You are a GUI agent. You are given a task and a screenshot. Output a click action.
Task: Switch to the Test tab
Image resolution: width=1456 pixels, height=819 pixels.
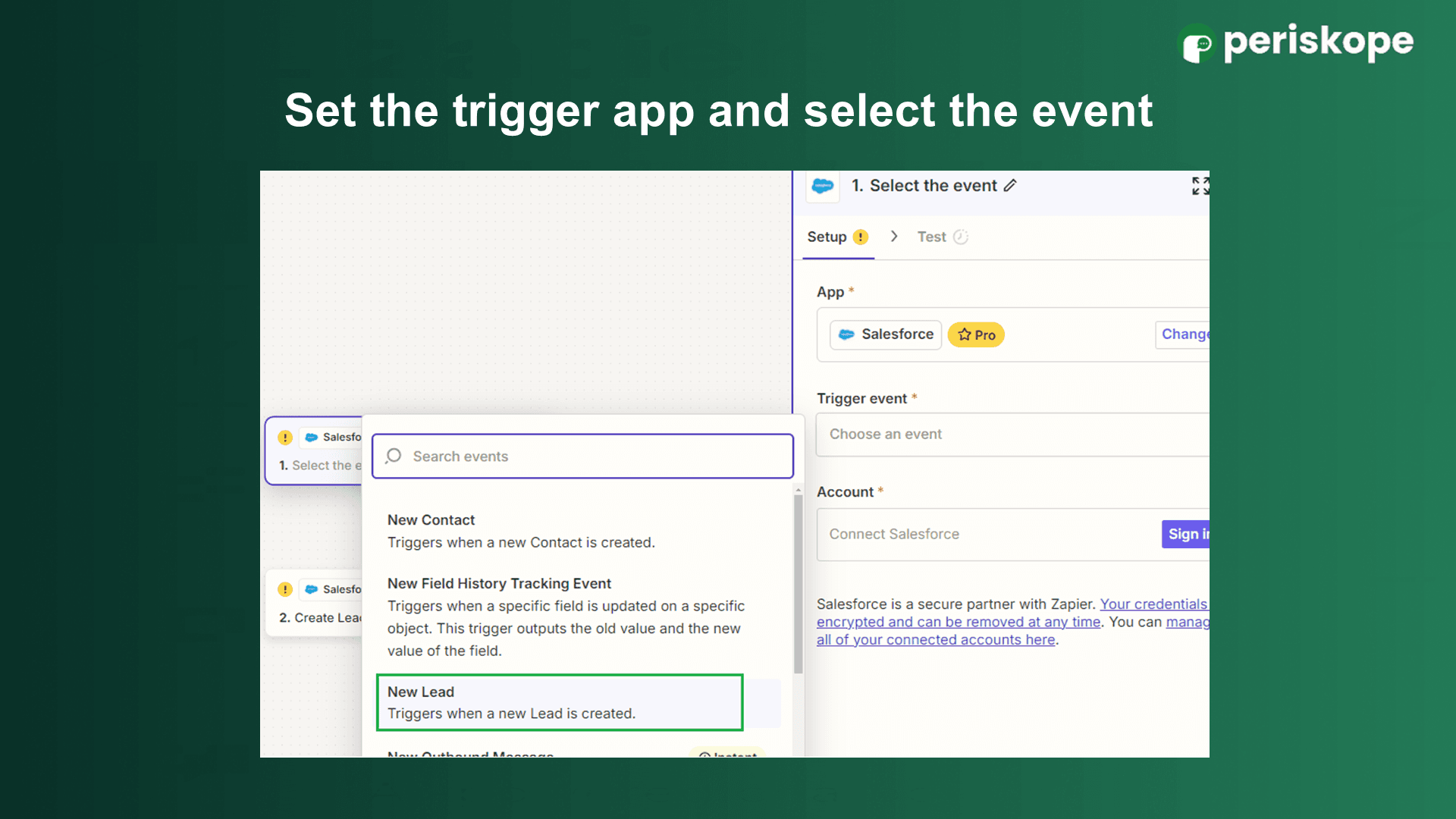(x=931, y=237)
